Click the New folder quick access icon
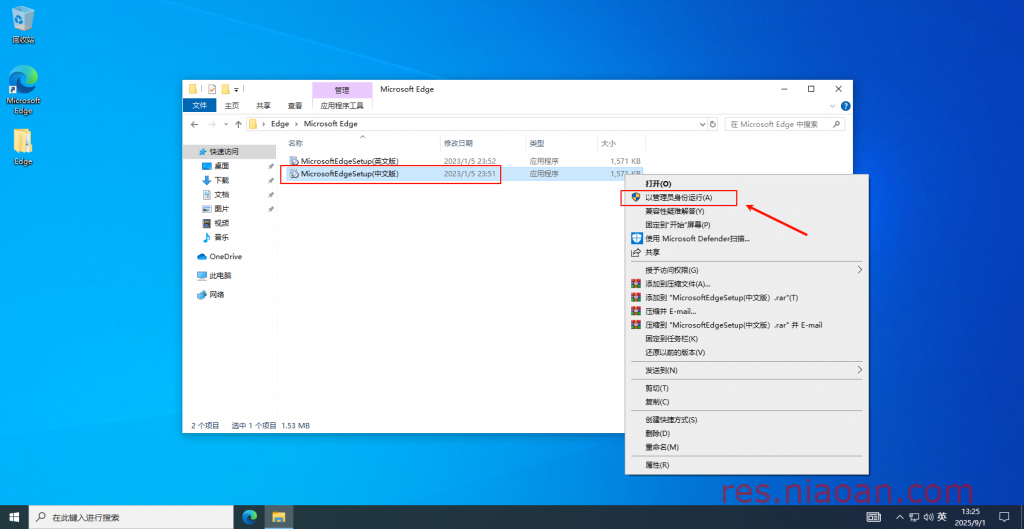The image size is (1024, 529). (x=225, y=89)
